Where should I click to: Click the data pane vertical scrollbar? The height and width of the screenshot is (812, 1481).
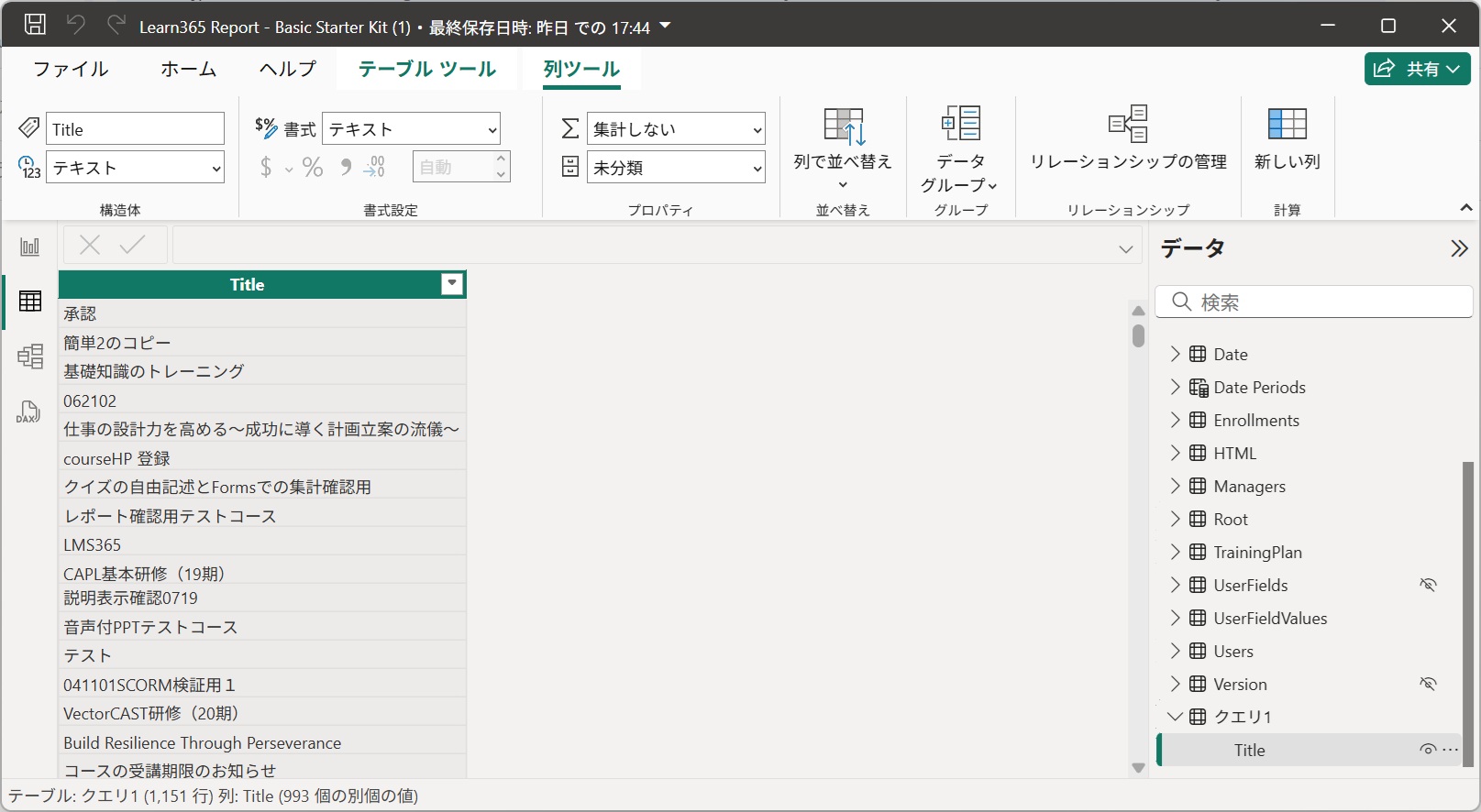[x=1467, y=614]
